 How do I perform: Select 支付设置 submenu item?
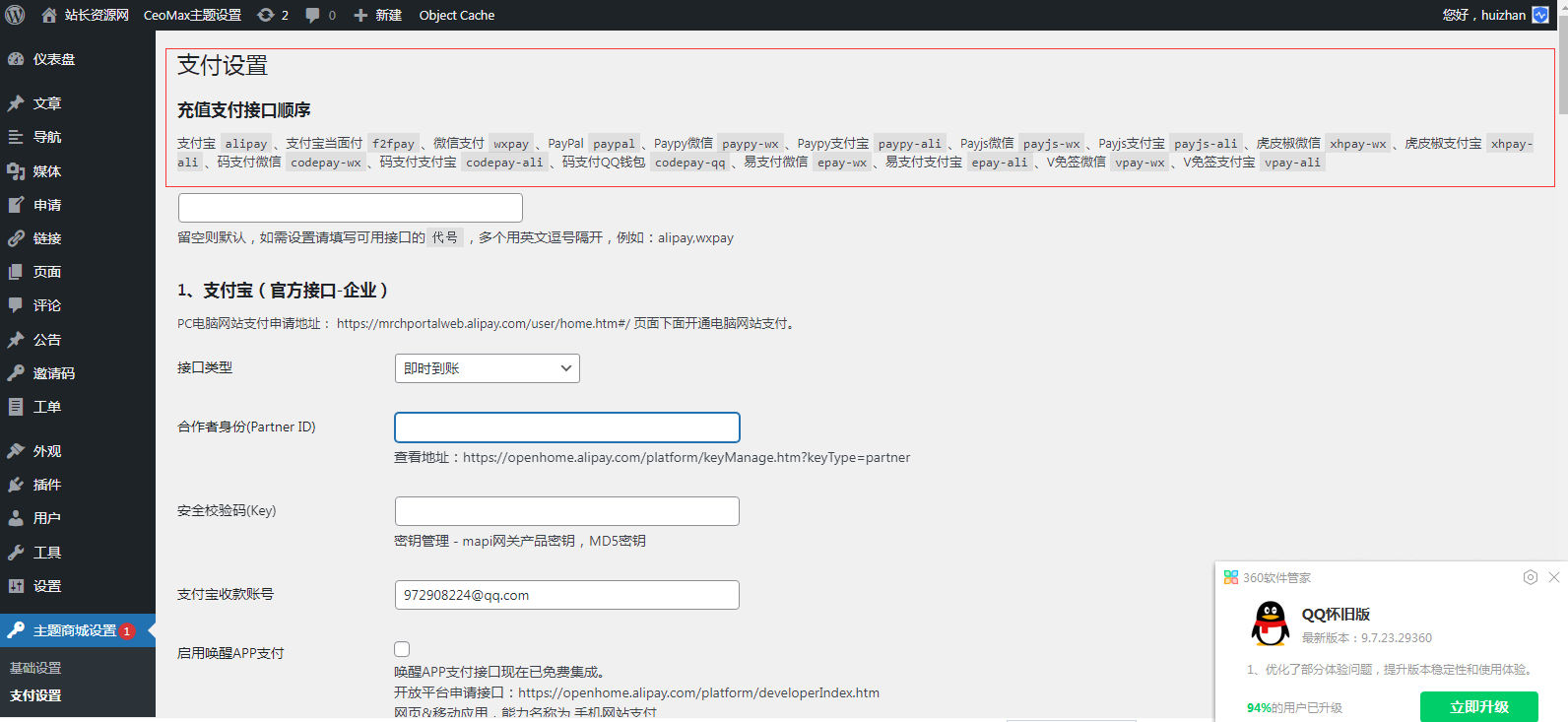(35, 695)
